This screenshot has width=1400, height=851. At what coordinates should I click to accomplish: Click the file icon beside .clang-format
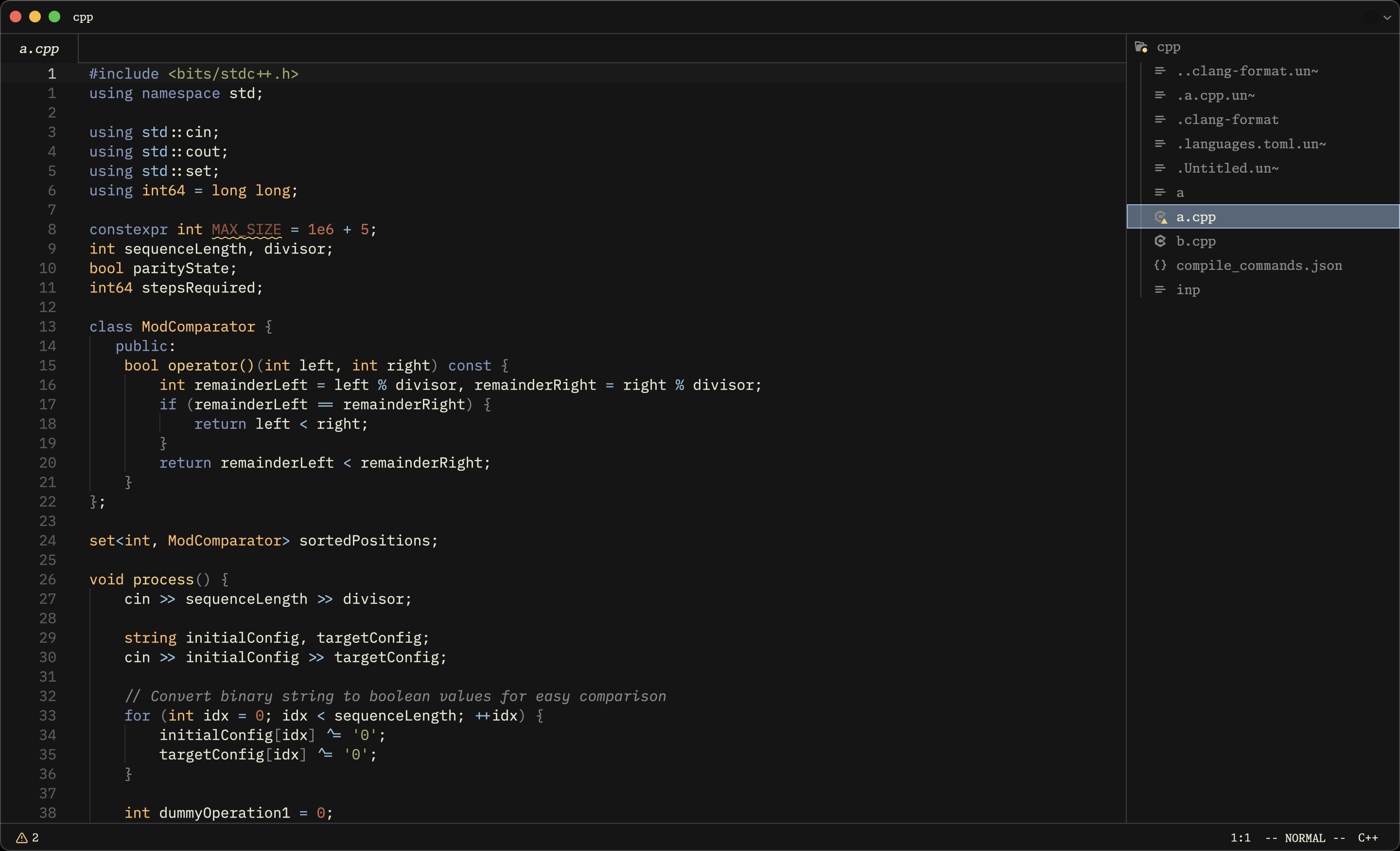point(1160,120)
